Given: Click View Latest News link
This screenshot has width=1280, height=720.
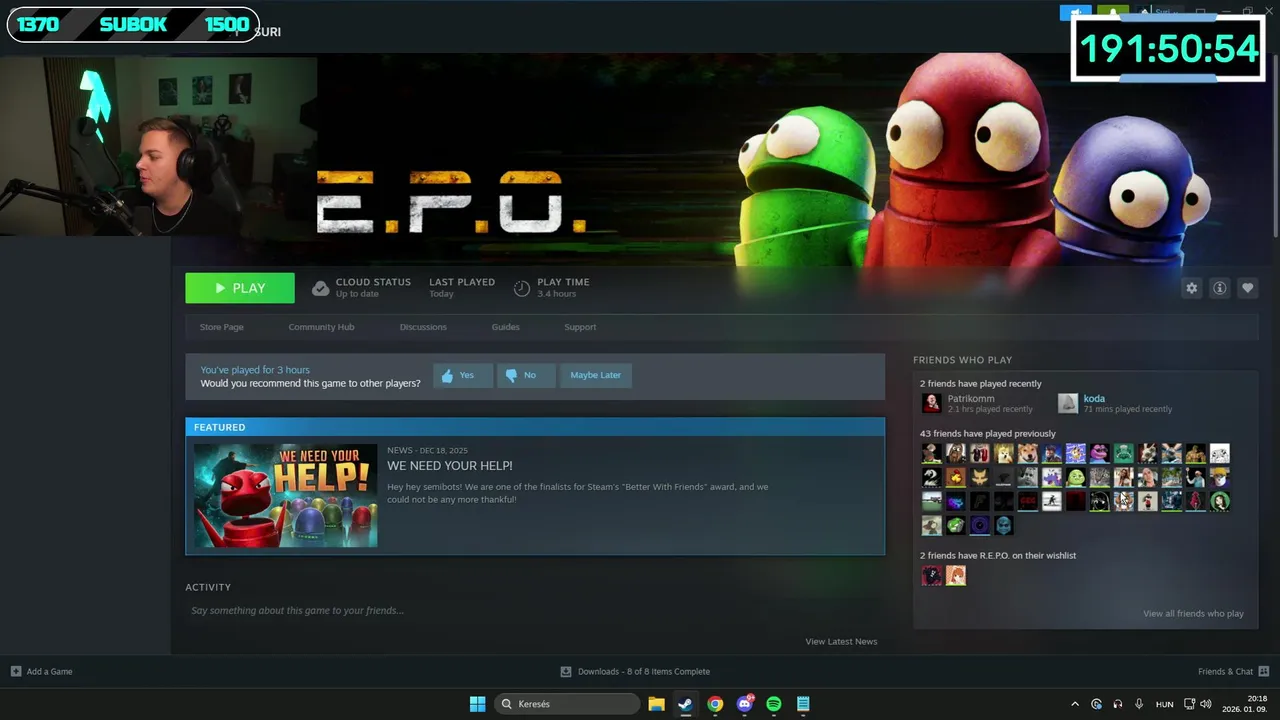Looking at the screenshot, I should coord(841,641).
